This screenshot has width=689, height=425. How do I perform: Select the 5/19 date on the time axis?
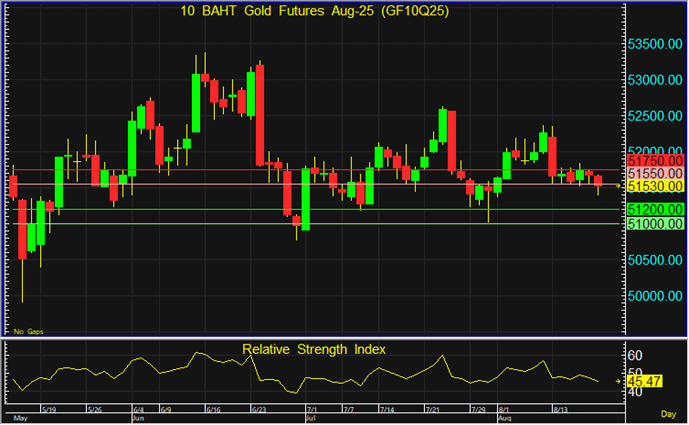coord(50,409)
